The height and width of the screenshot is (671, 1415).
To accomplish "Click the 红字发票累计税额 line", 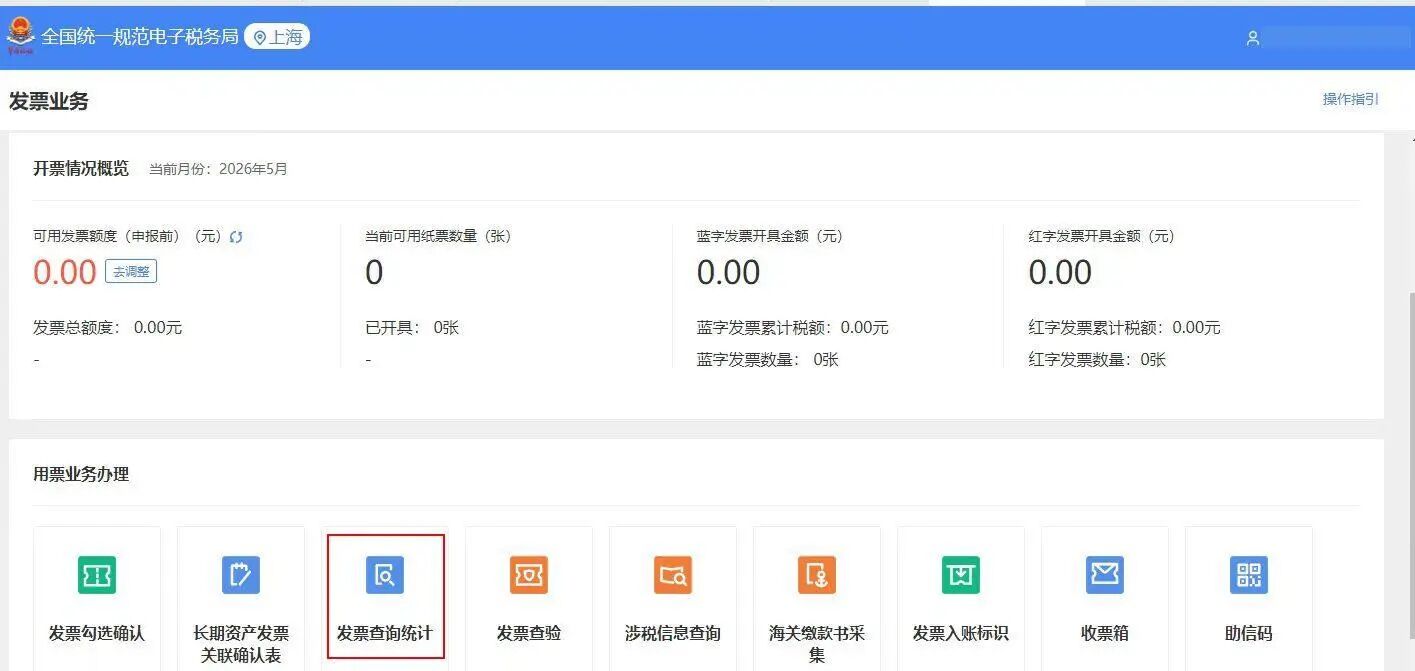I will click(x=1125, y=327).
